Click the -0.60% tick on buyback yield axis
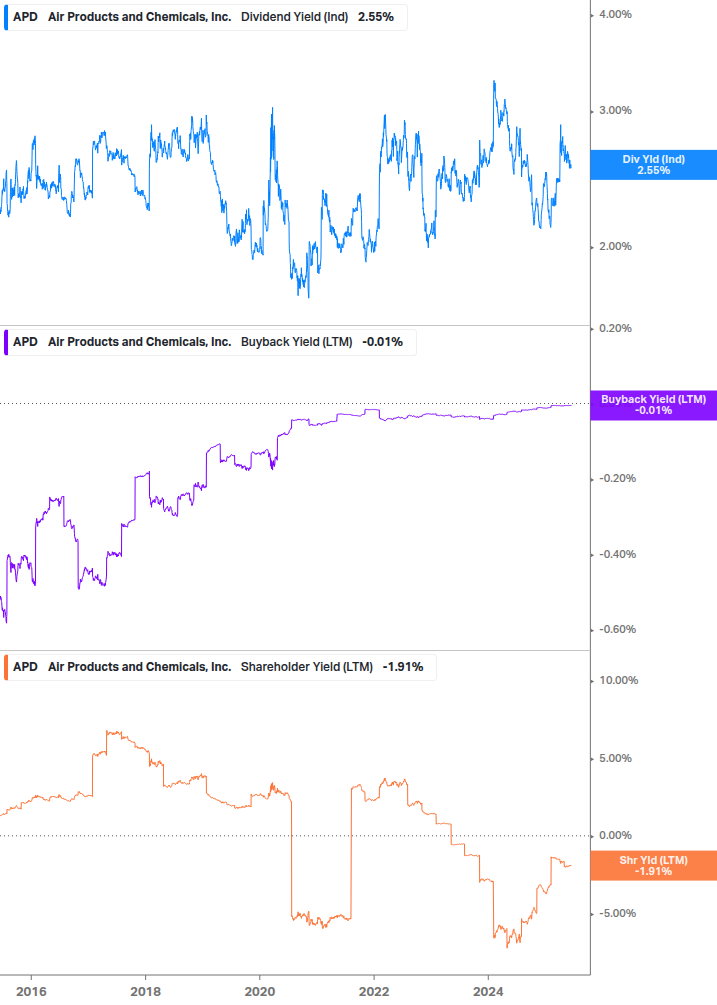717x1005 pixels. pos(617,629)
